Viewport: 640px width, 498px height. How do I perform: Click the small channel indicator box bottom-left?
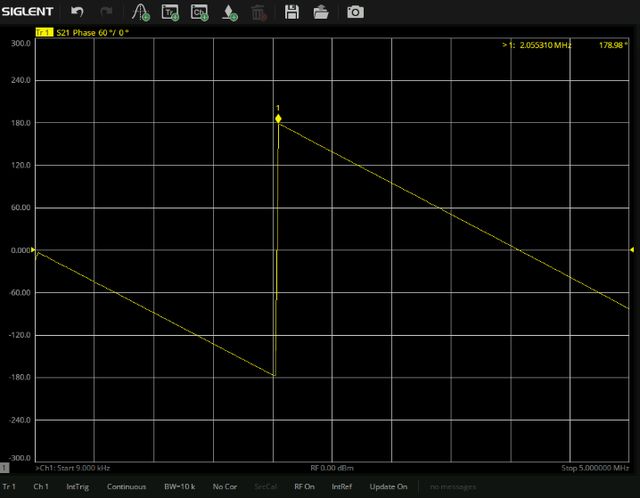[4, 468]
